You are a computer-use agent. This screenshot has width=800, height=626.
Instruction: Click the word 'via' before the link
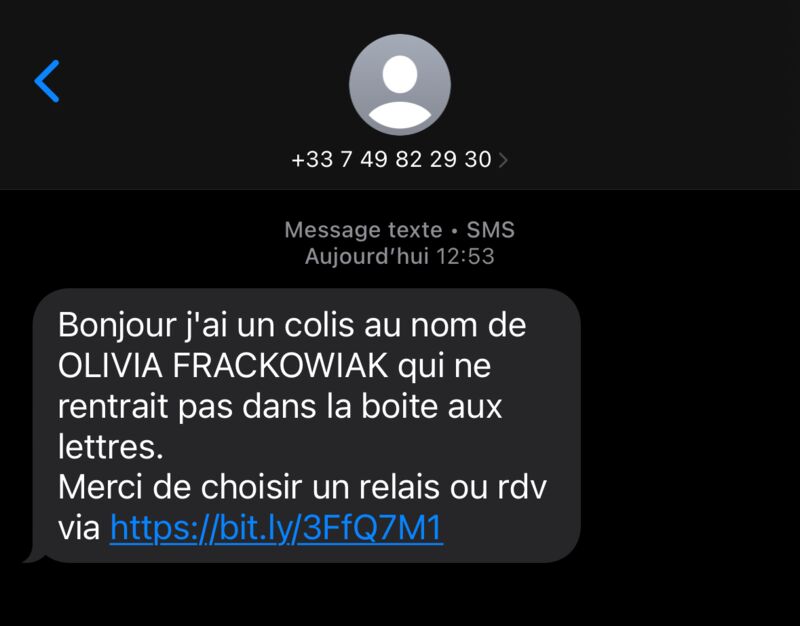(x=79, y=529)
